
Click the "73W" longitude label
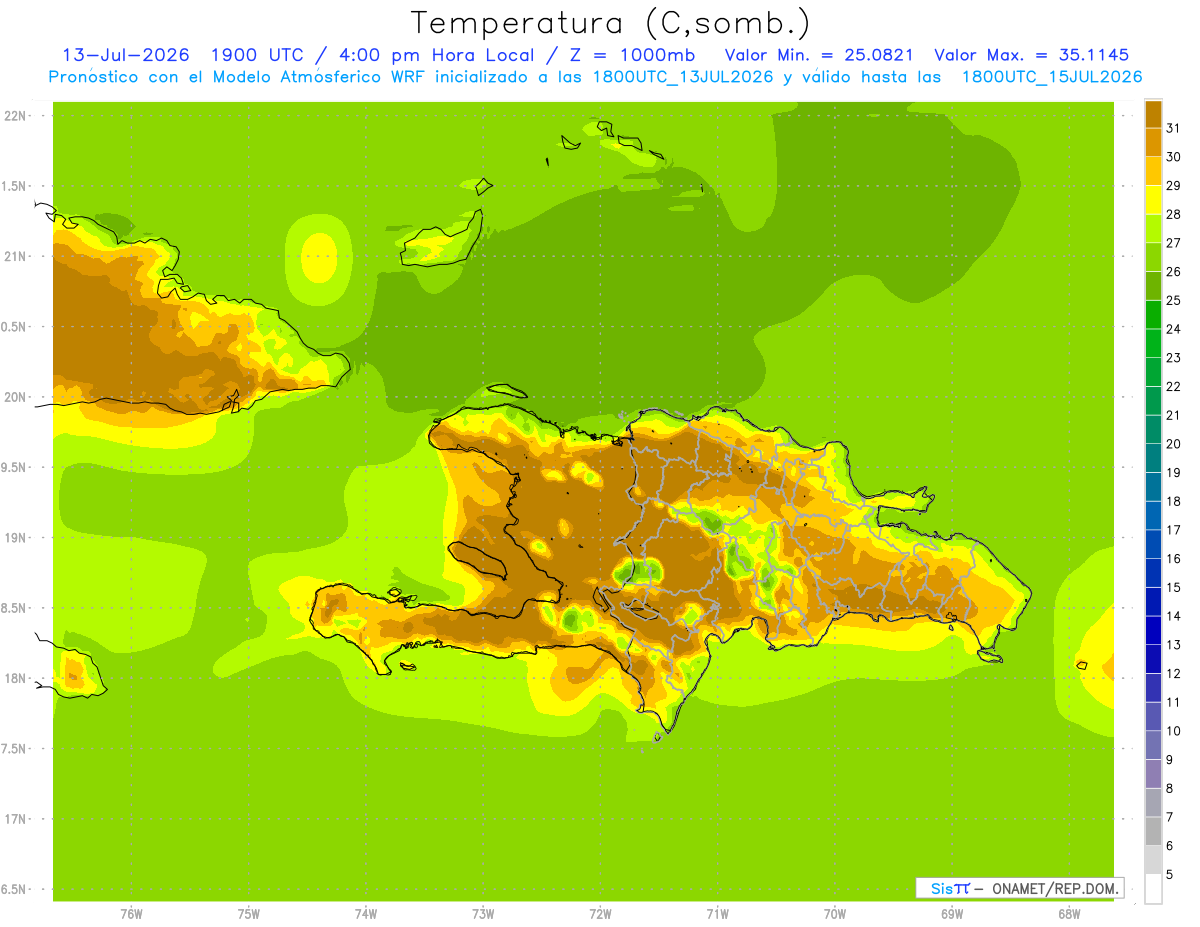coord(483,914)
